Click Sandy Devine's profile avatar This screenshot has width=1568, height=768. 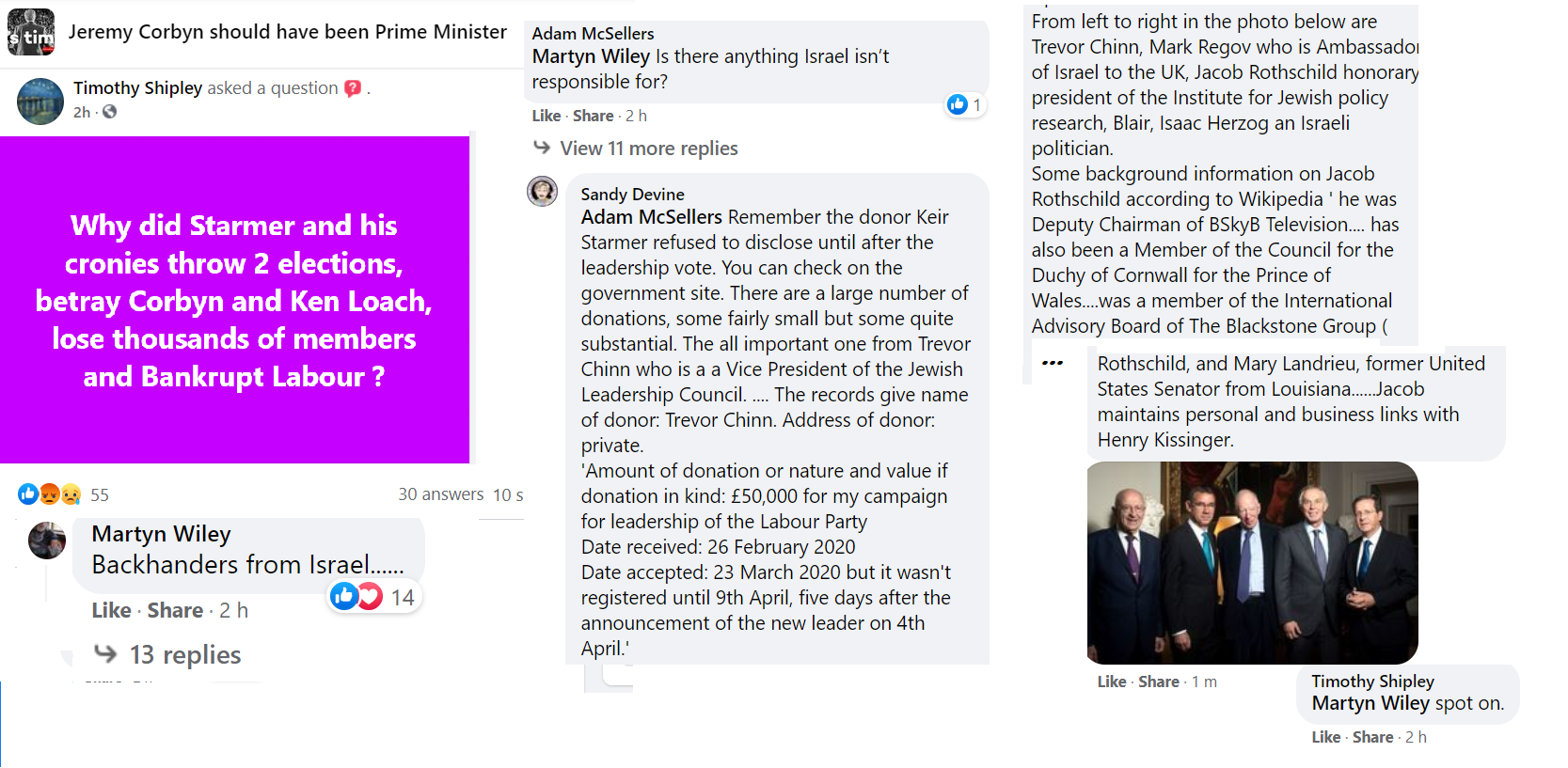(542, 191)
